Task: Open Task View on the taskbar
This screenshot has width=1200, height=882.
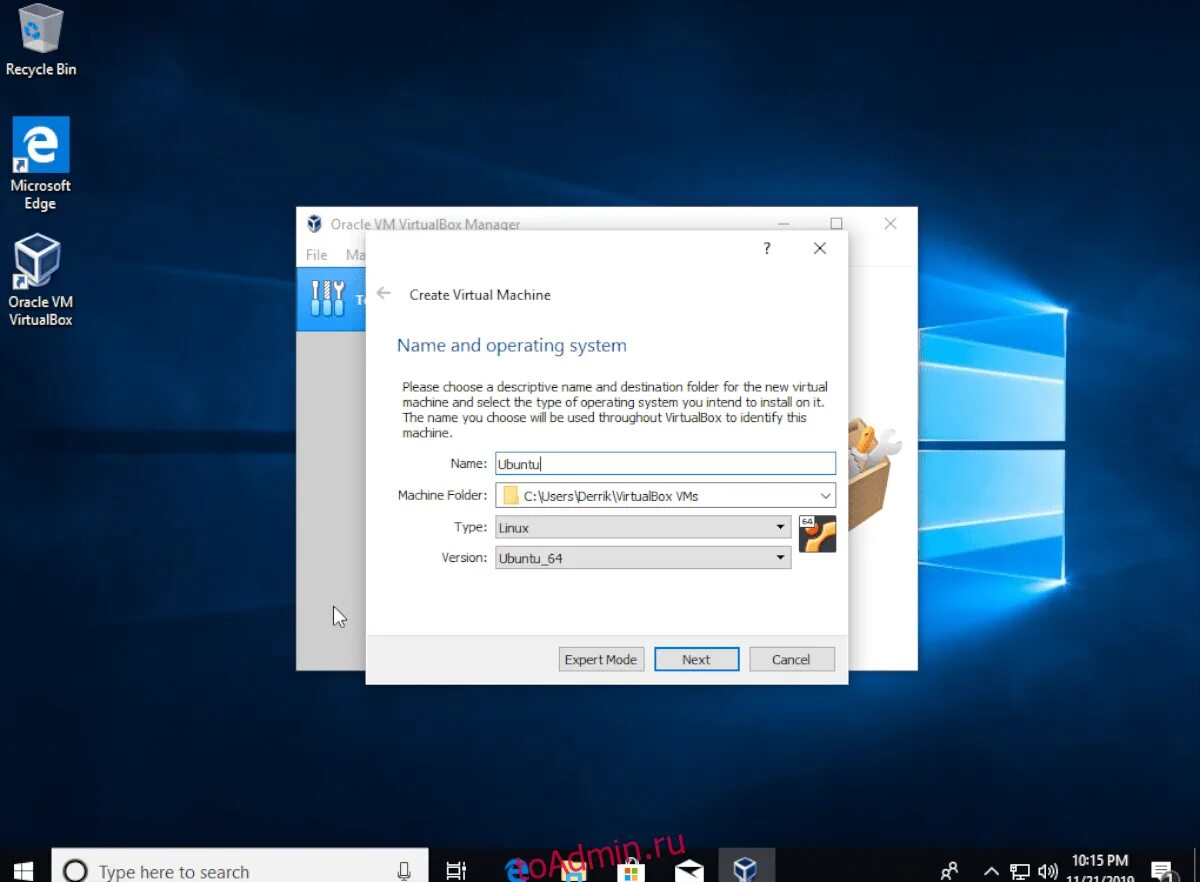Action: click(456, 870)
